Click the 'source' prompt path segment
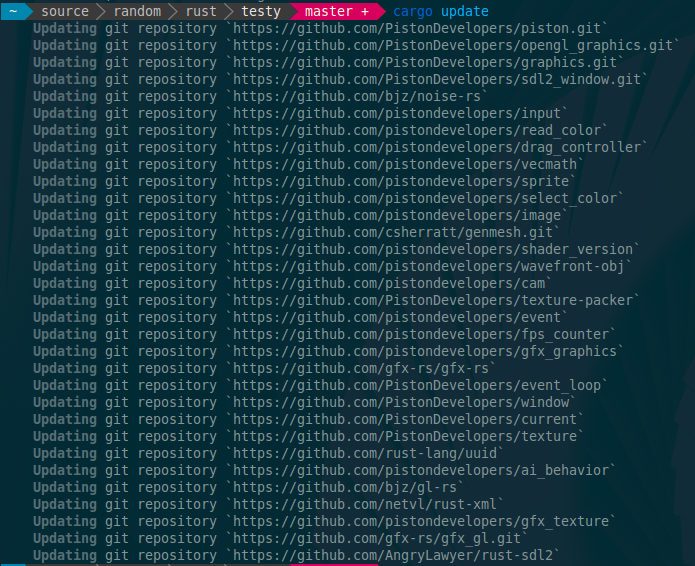Viewport: 695px width, 566px height. 65,11
